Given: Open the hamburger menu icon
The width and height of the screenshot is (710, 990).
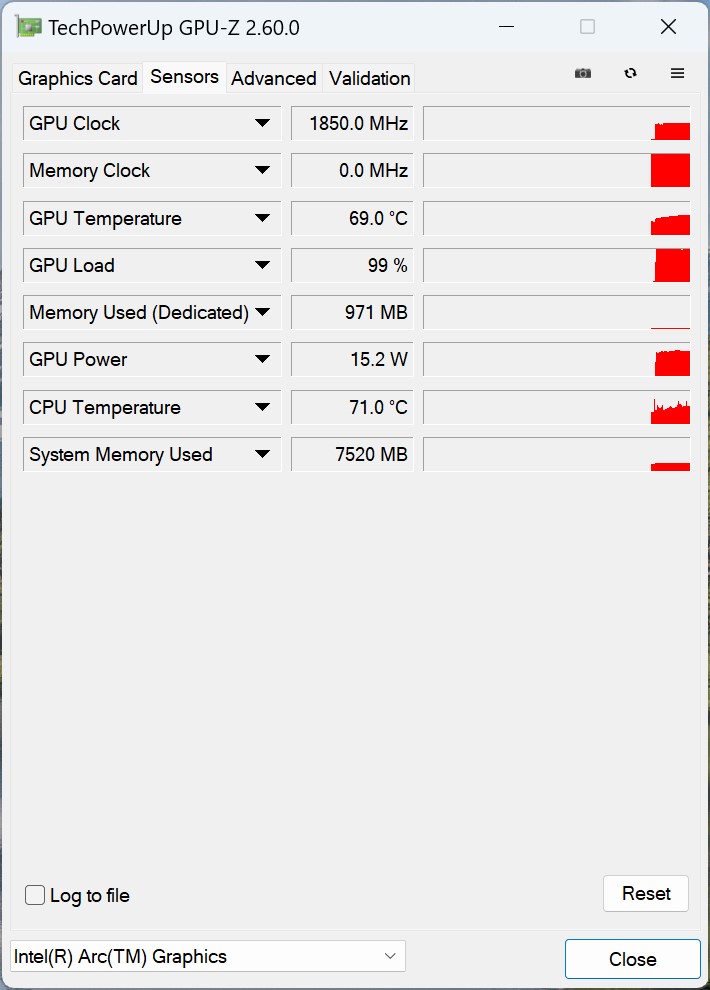Looking at the screenshot, I should point(677,73).
